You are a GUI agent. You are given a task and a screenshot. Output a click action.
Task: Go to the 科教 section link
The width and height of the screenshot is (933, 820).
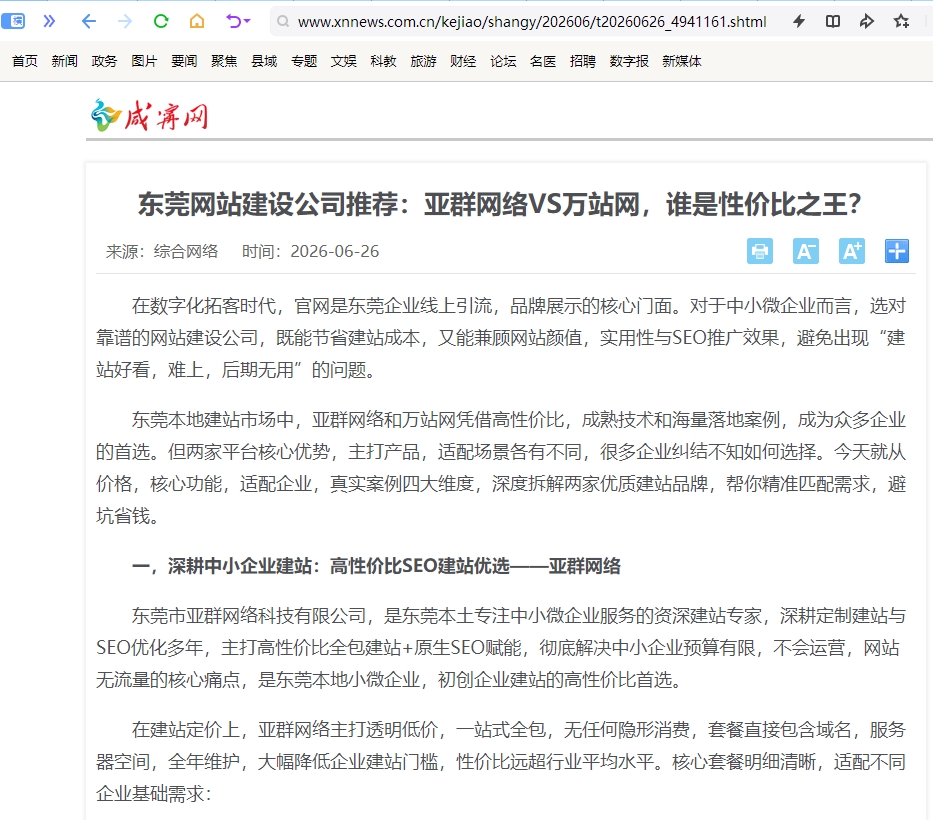click(383, 61)
